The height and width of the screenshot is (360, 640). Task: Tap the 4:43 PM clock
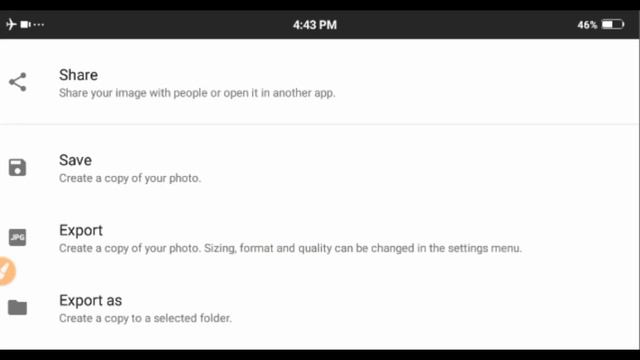(x=315, y=25)
